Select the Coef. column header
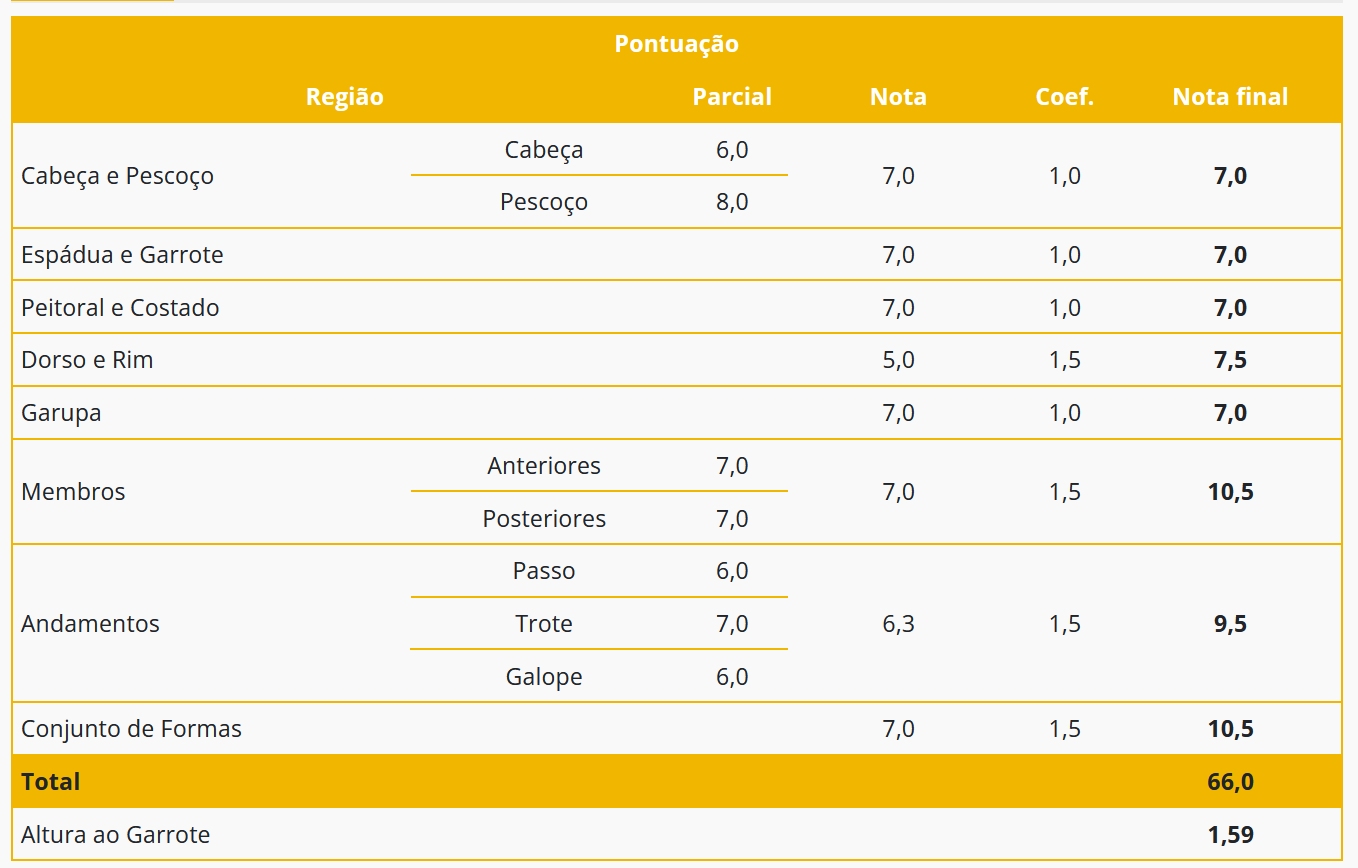This screenshot has width=1358, height=868. [x=1065, y=97]
